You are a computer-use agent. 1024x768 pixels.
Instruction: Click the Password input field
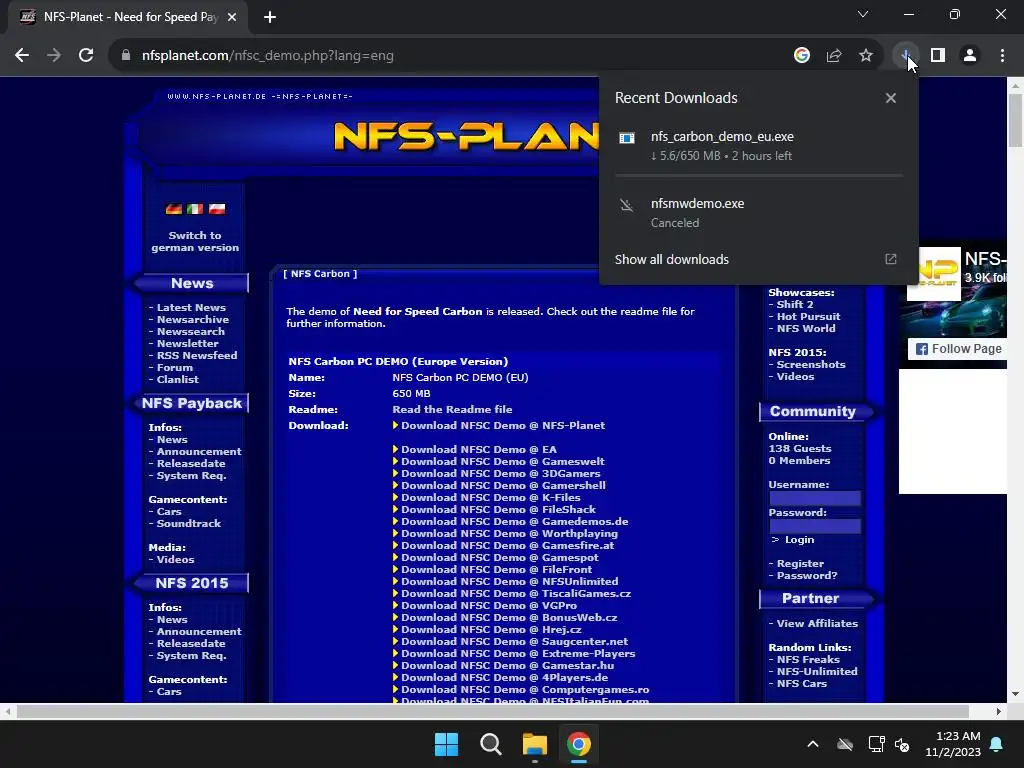pos(814,526)
